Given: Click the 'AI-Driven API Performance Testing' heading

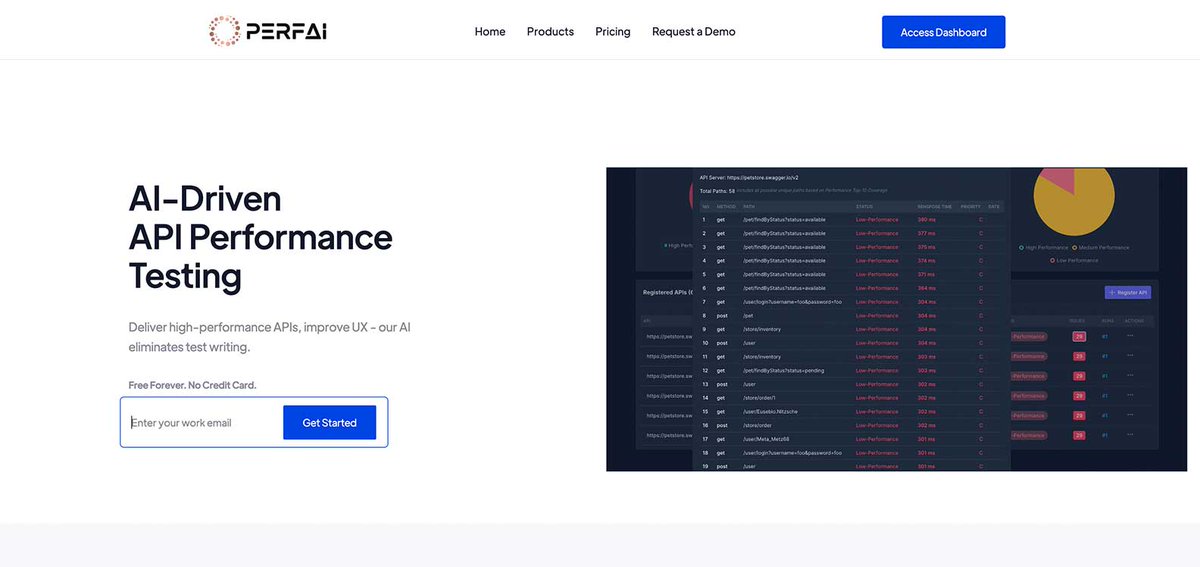Looking at the screenshot, I should click(x=260, y=237).
